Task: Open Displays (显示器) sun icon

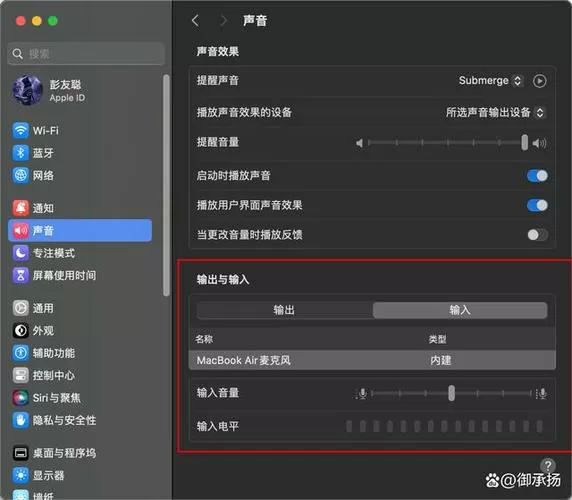Action: tap(20, 475)
